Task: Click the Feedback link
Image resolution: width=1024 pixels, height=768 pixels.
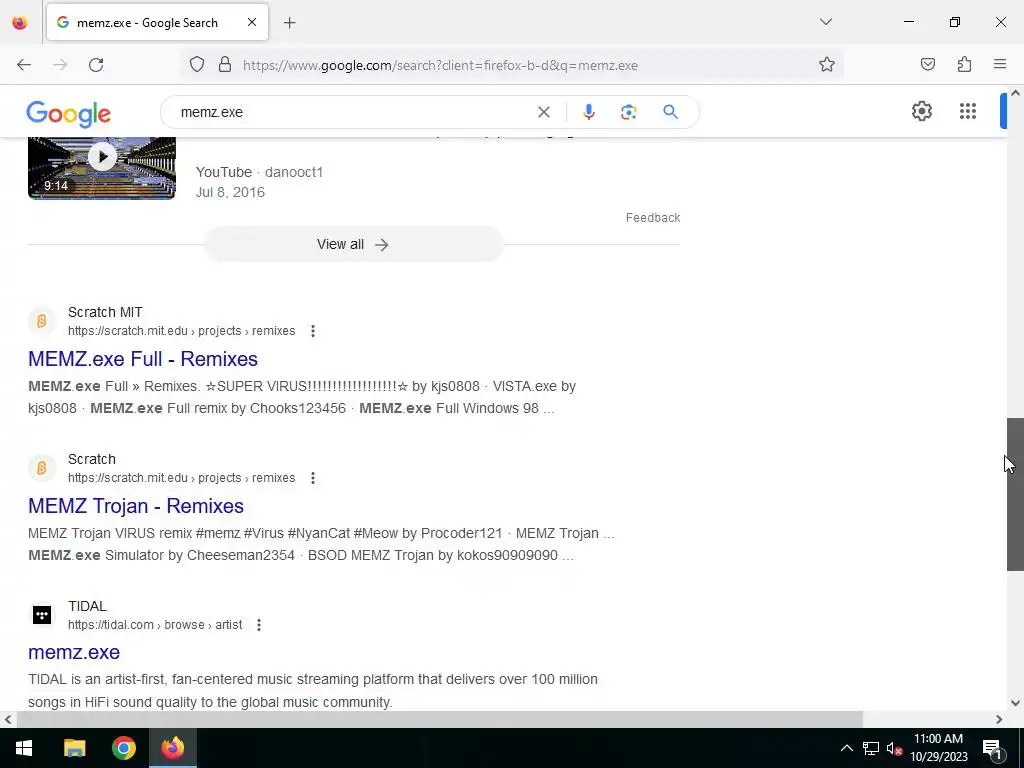Action: 652,217
